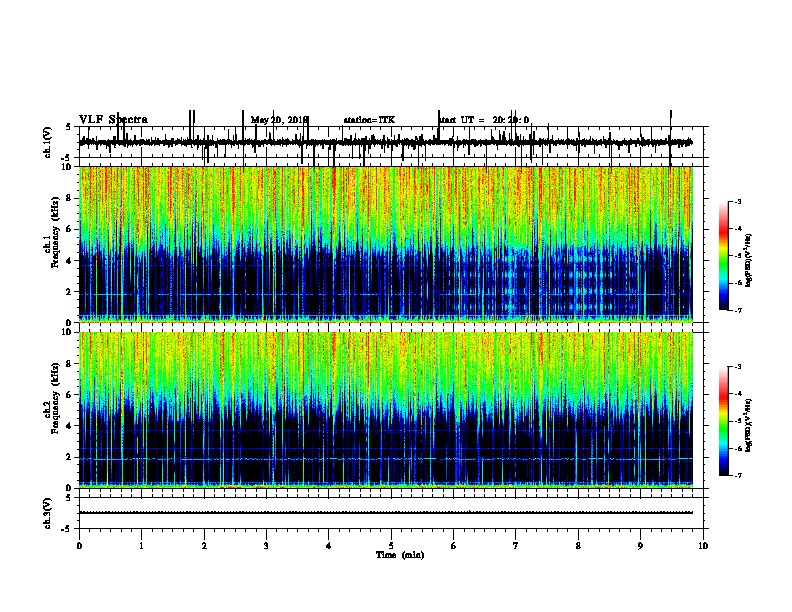Click time axis tick label "10"
Image resolution: width=792 pixels, height=612 pixels.
pyautogui.click(x=703, y=546)
